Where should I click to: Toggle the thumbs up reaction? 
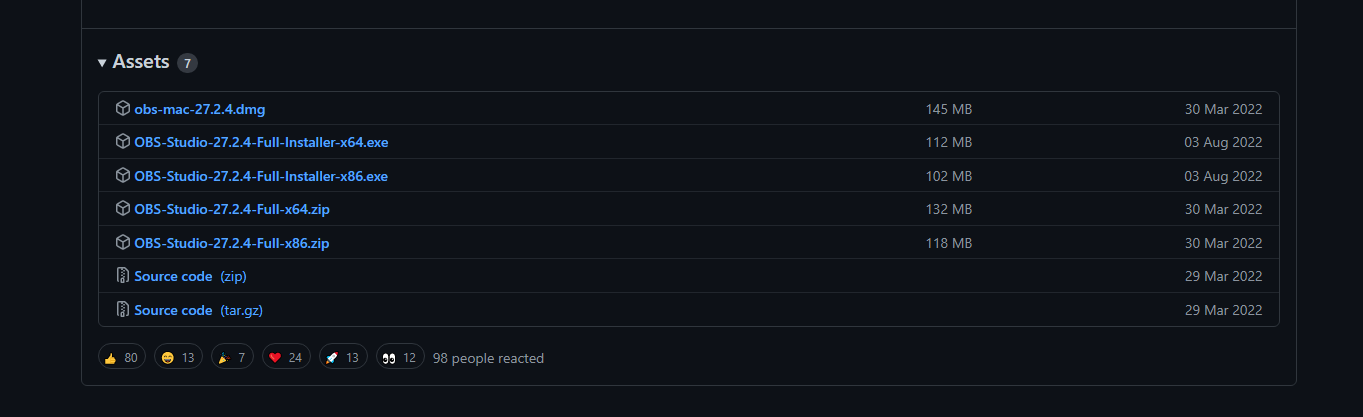(122, 357)
